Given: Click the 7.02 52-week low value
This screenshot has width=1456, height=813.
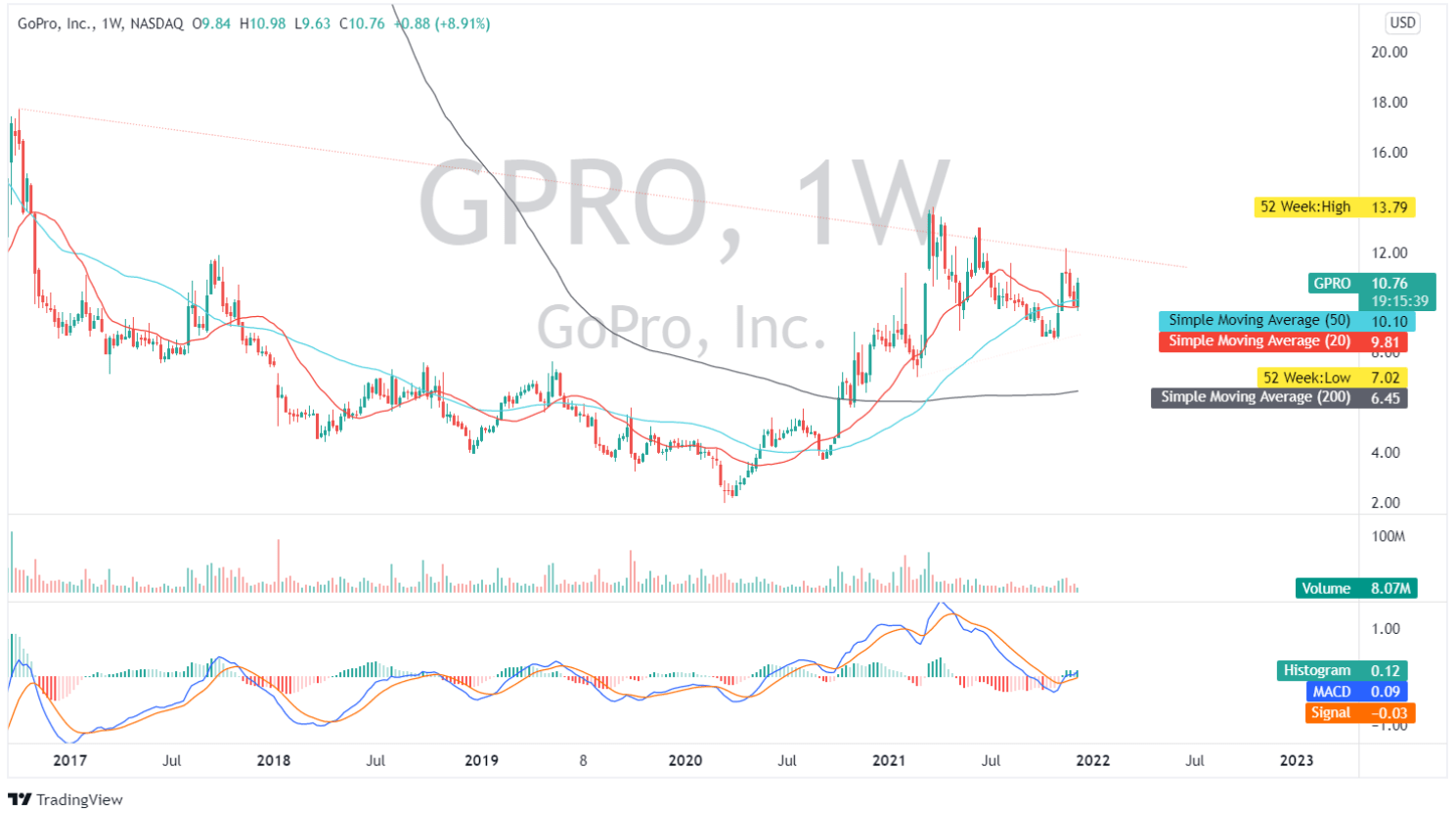Looking at the screenshot, I should (1386, 378).
